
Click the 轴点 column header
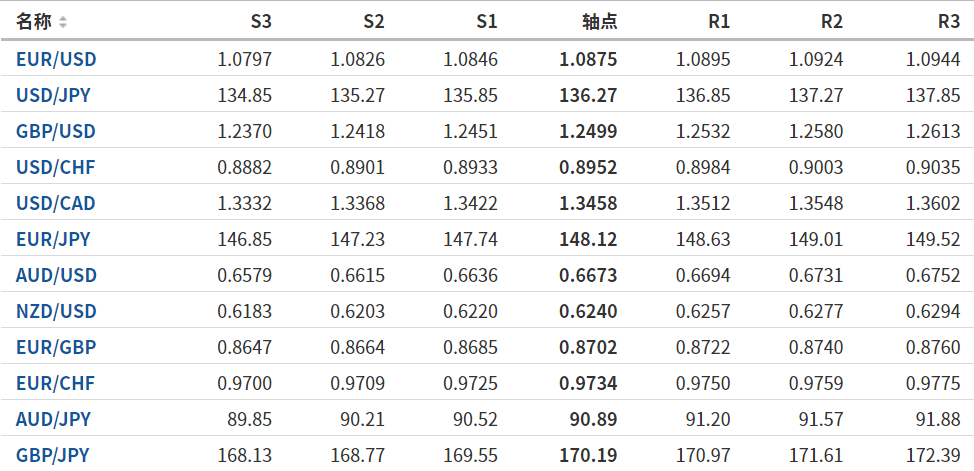click(599, 21)
